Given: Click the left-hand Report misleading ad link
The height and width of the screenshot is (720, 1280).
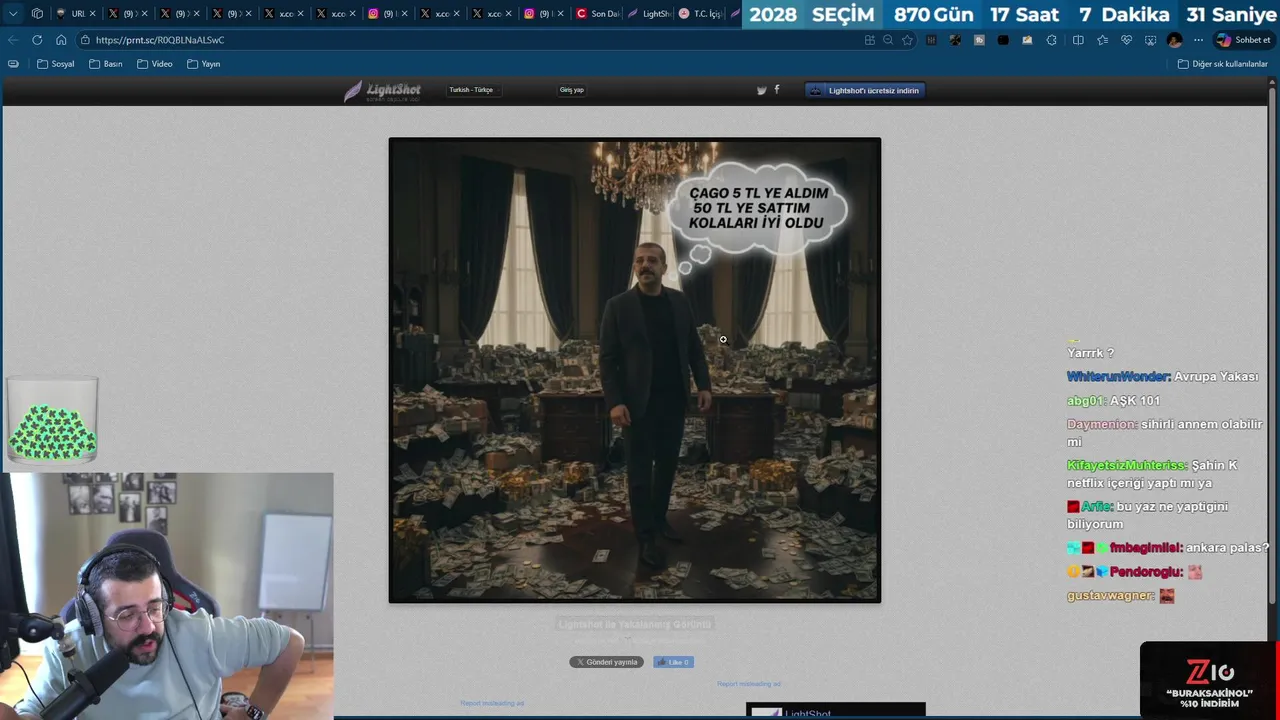Looking at the screenshot, I should tap(492, 703).
